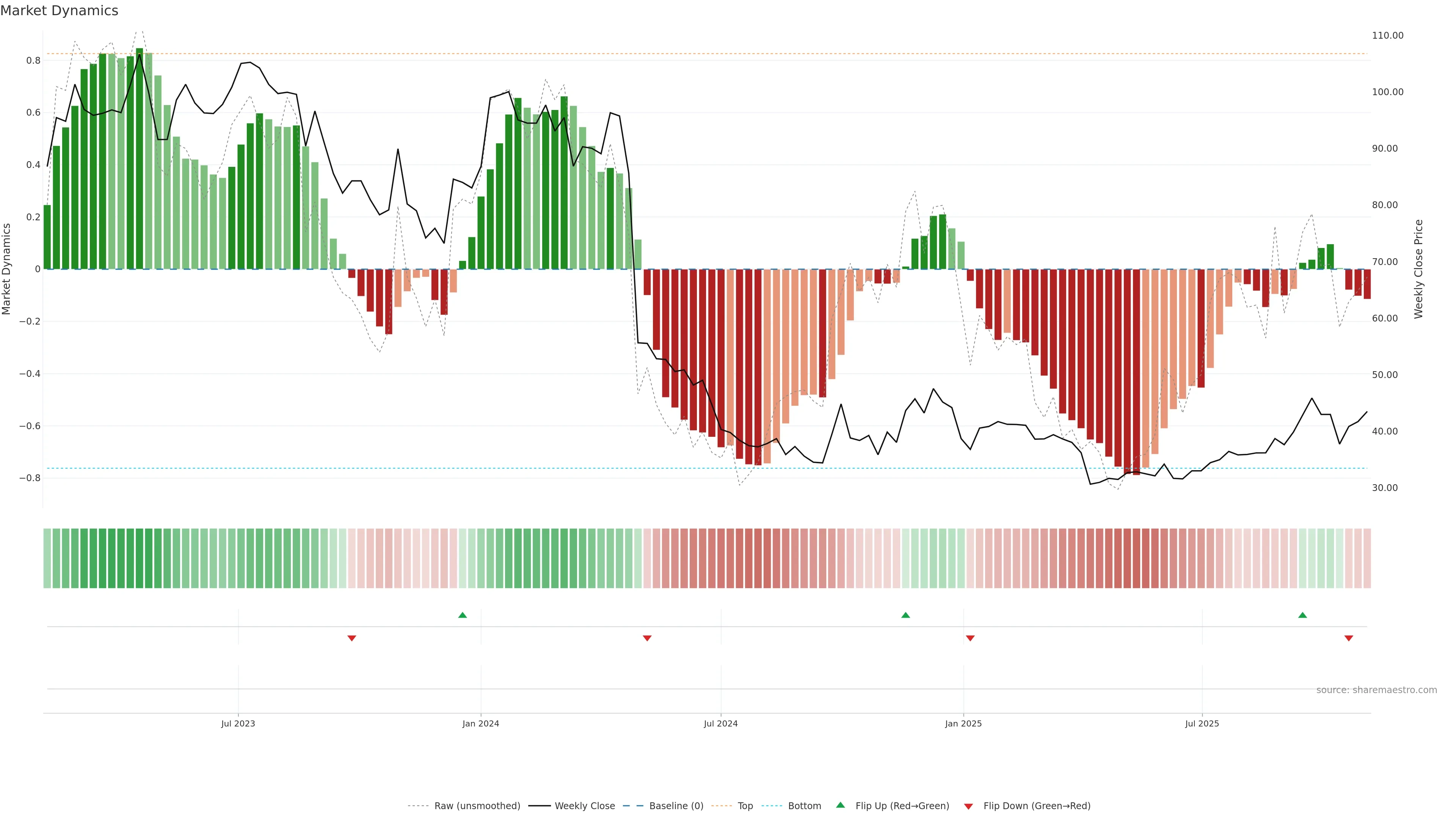The height and width of the screenshot is (819, 1456).
Task: Click the Market Dynamics chart title
Action: 60,11
